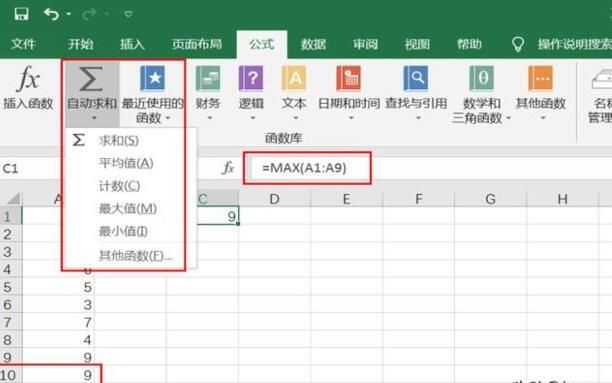The image size is (612, 383).
Task: Open the 文本 functions icon
Action: 294,78
